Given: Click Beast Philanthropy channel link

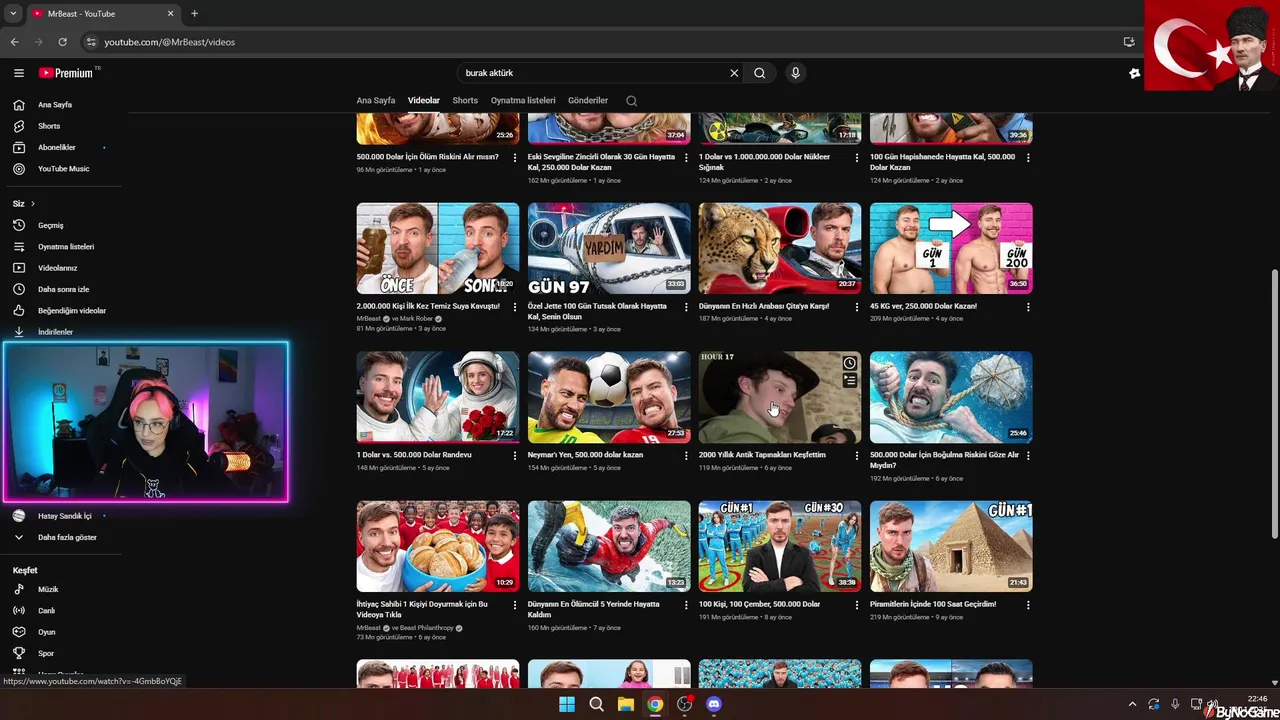Looking at the screenshot, I should pyautogui.click(x=427, y=628).
